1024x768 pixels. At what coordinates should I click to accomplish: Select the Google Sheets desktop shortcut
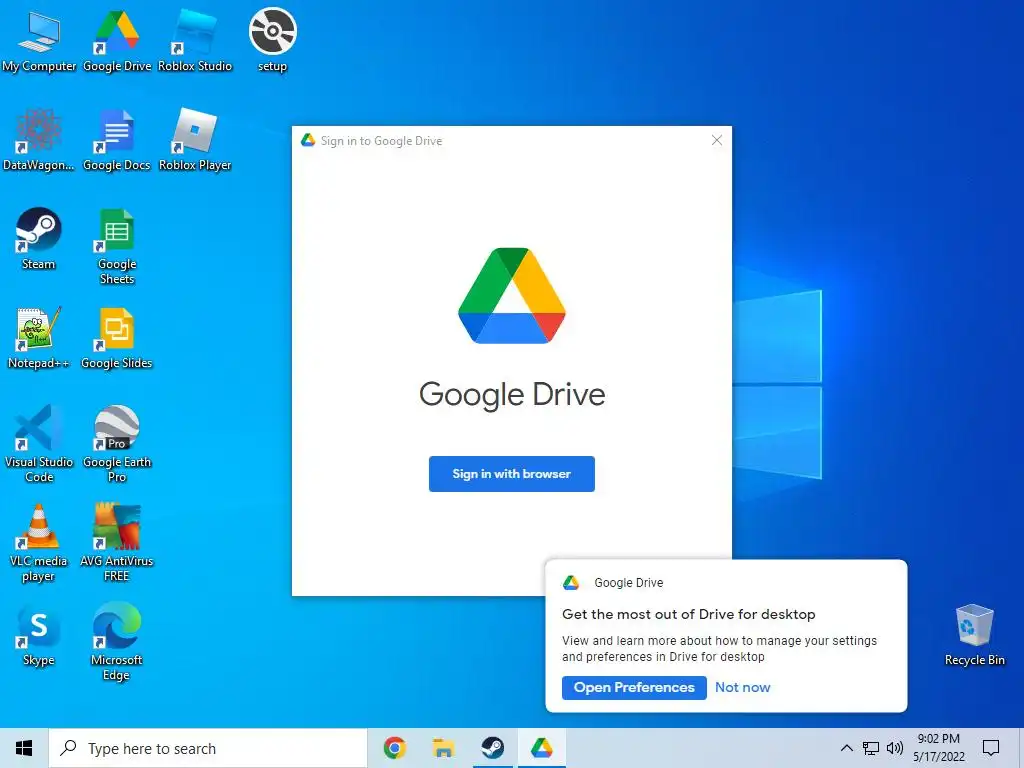click(117, 246)
